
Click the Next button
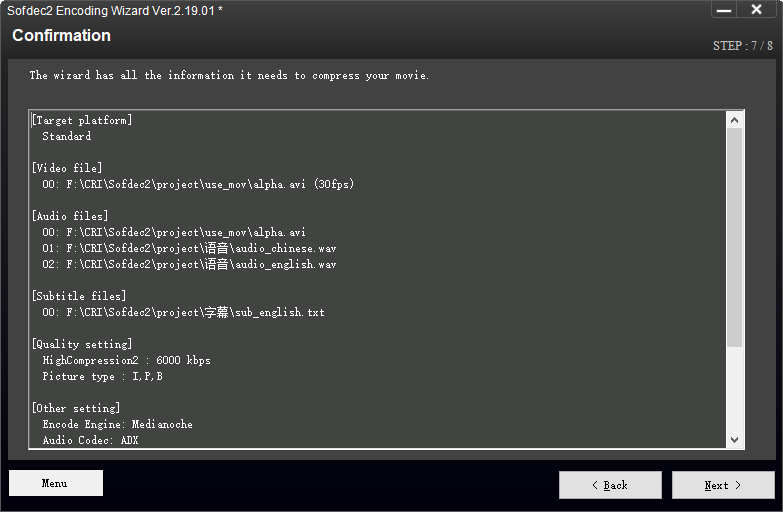point(723,485)
